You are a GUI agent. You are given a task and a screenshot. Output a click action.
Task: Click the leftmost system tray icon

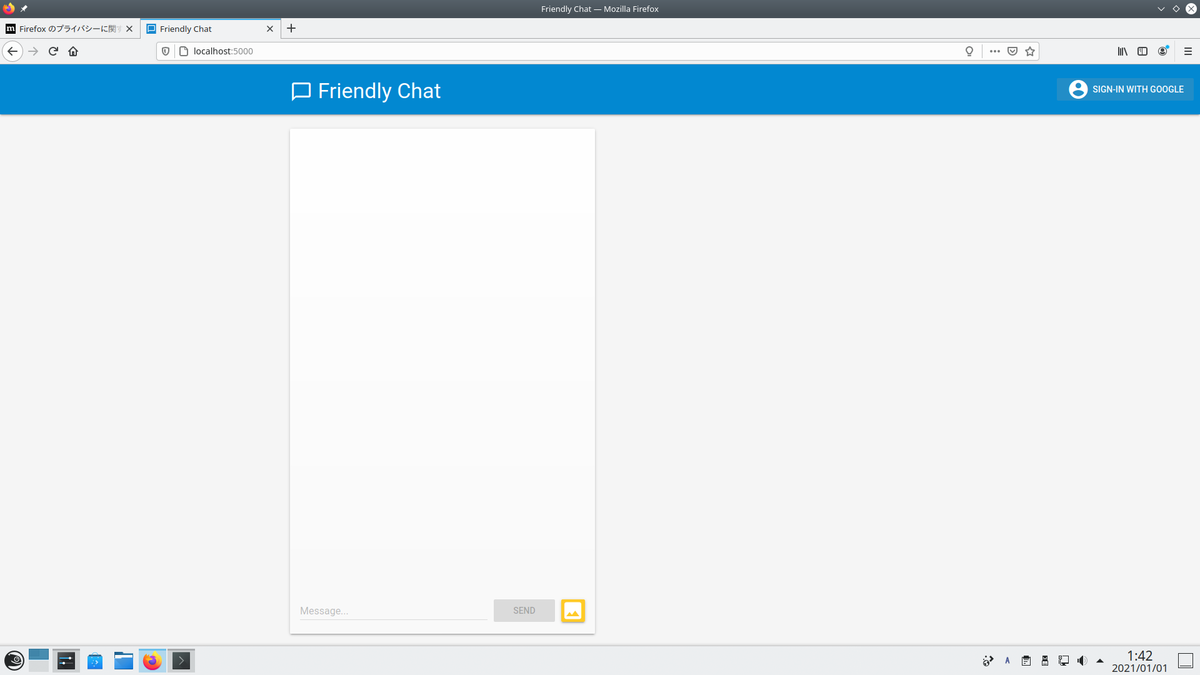coord(988,660)
